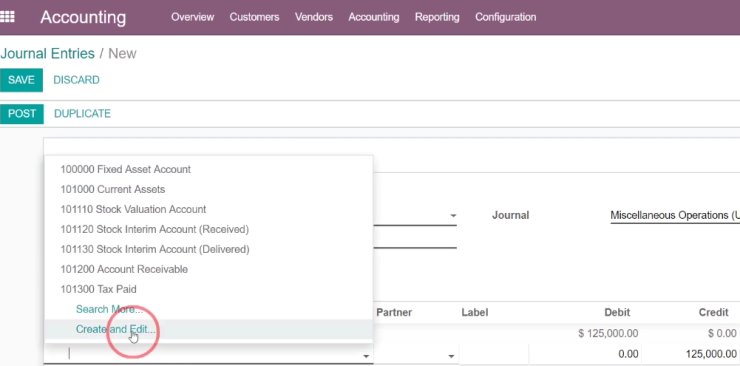This screenshot has width=740, height=366.
Task: Select 101200 Account Receivable option
Action: (x=208, y=269)
